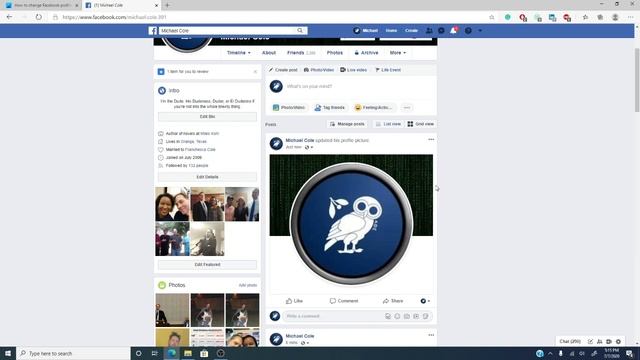Comment on the profile picture post
The height and width of the screenshot is (360, 640).
344,301
